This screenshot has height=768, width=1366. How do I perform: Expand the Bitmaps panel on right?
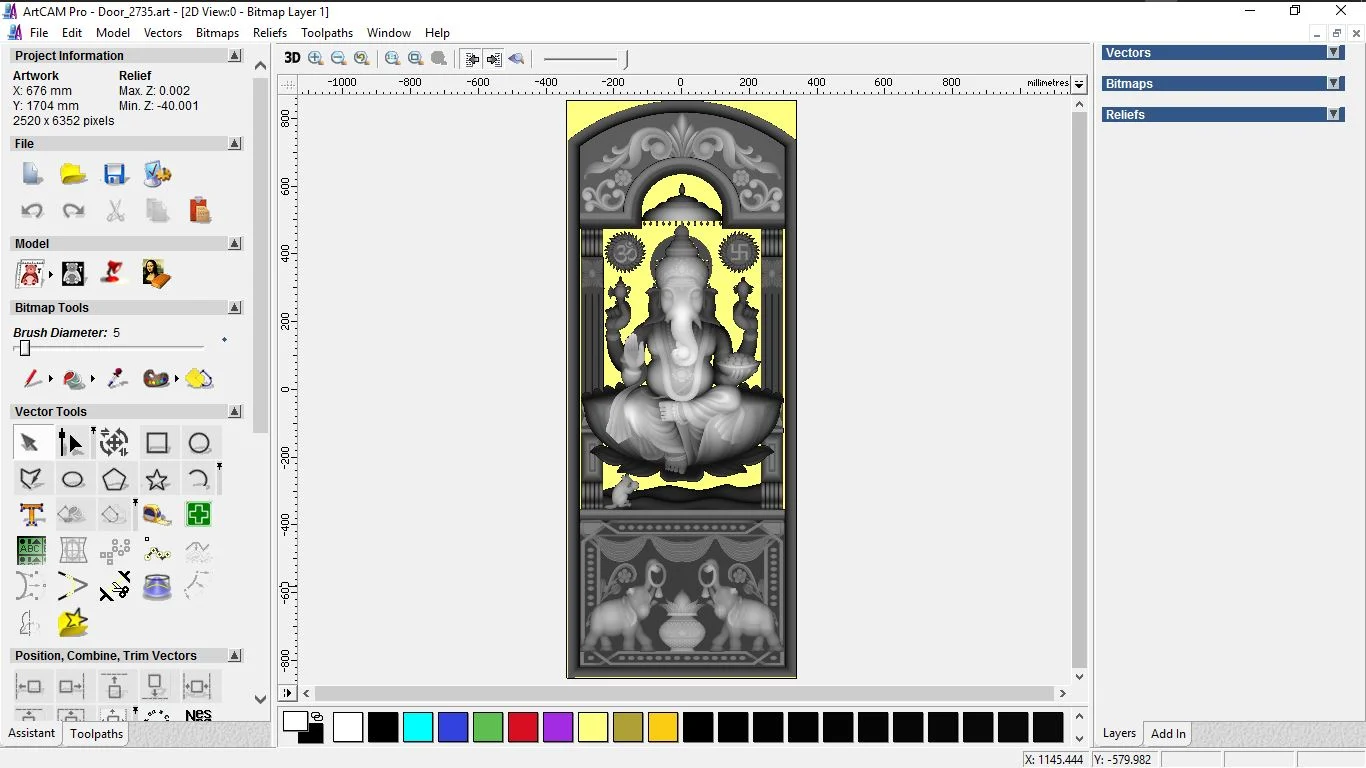pos(1333,84)
